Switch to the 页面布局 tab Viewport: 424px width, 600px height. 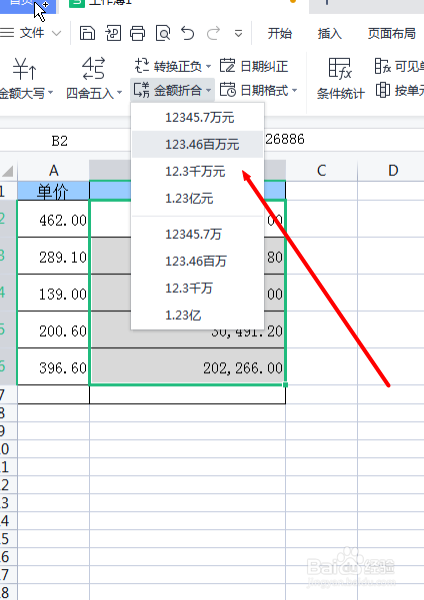pyautogui.click(x=391, y=34)
